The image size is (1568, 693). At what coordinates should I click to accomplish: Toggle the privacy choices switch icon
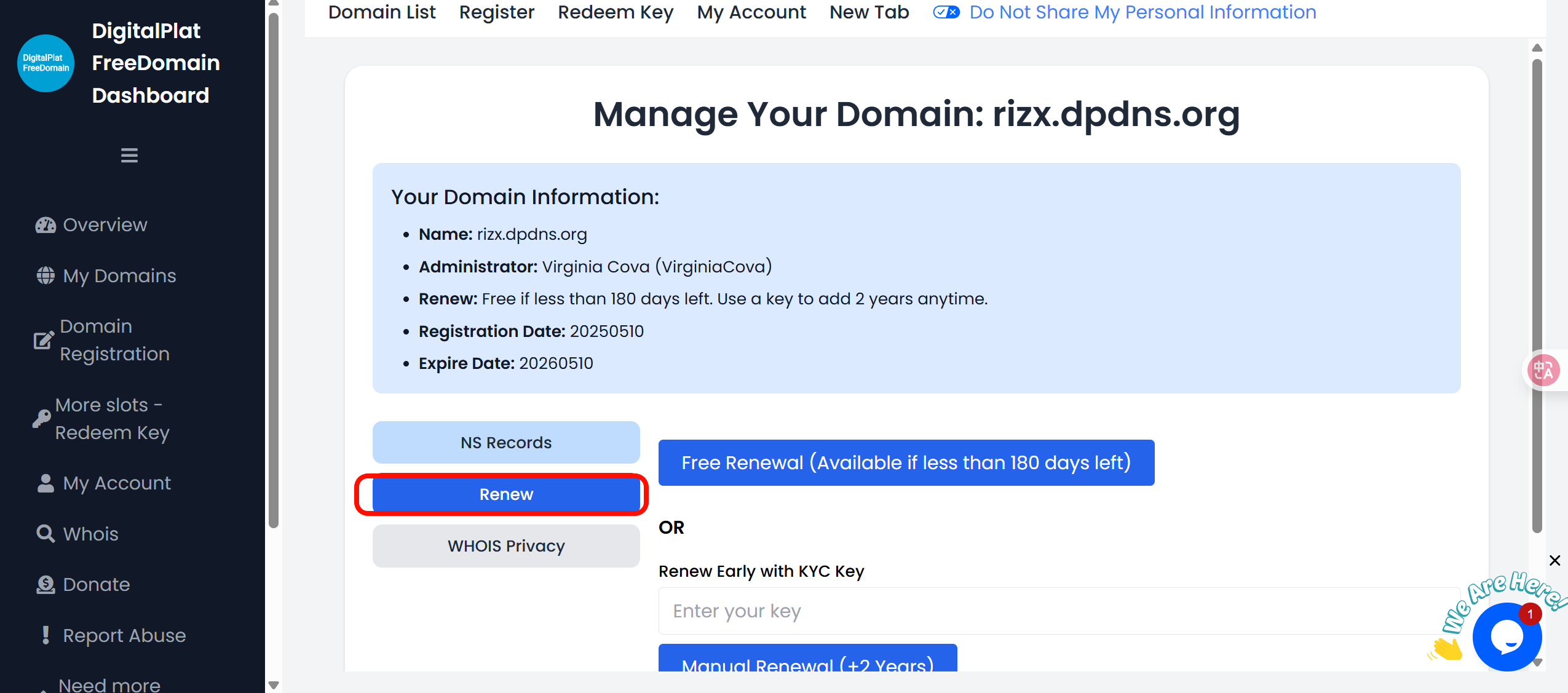click(x=946, y=12)
